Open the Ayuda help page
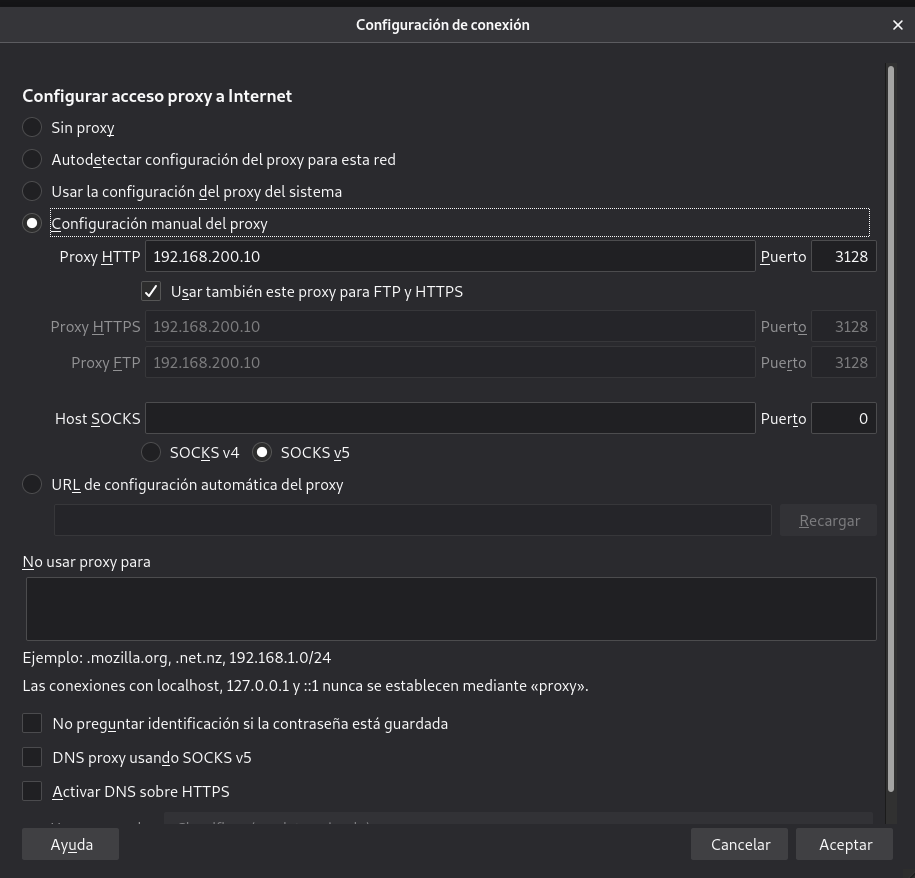Image resolution: width=915 pixels, height=878 pixels. click(x=70, y=844)
